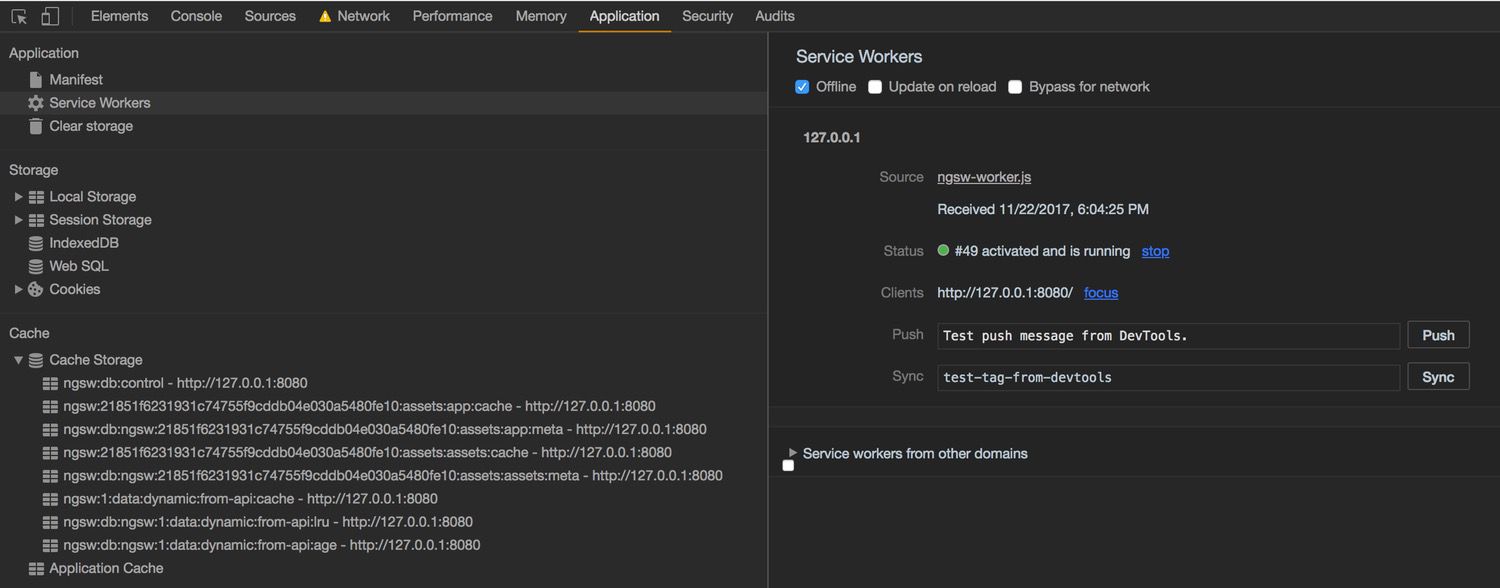Collapse the Cache Storage tree
Screen dimensions: 1500x588
(x=18, y=360)
